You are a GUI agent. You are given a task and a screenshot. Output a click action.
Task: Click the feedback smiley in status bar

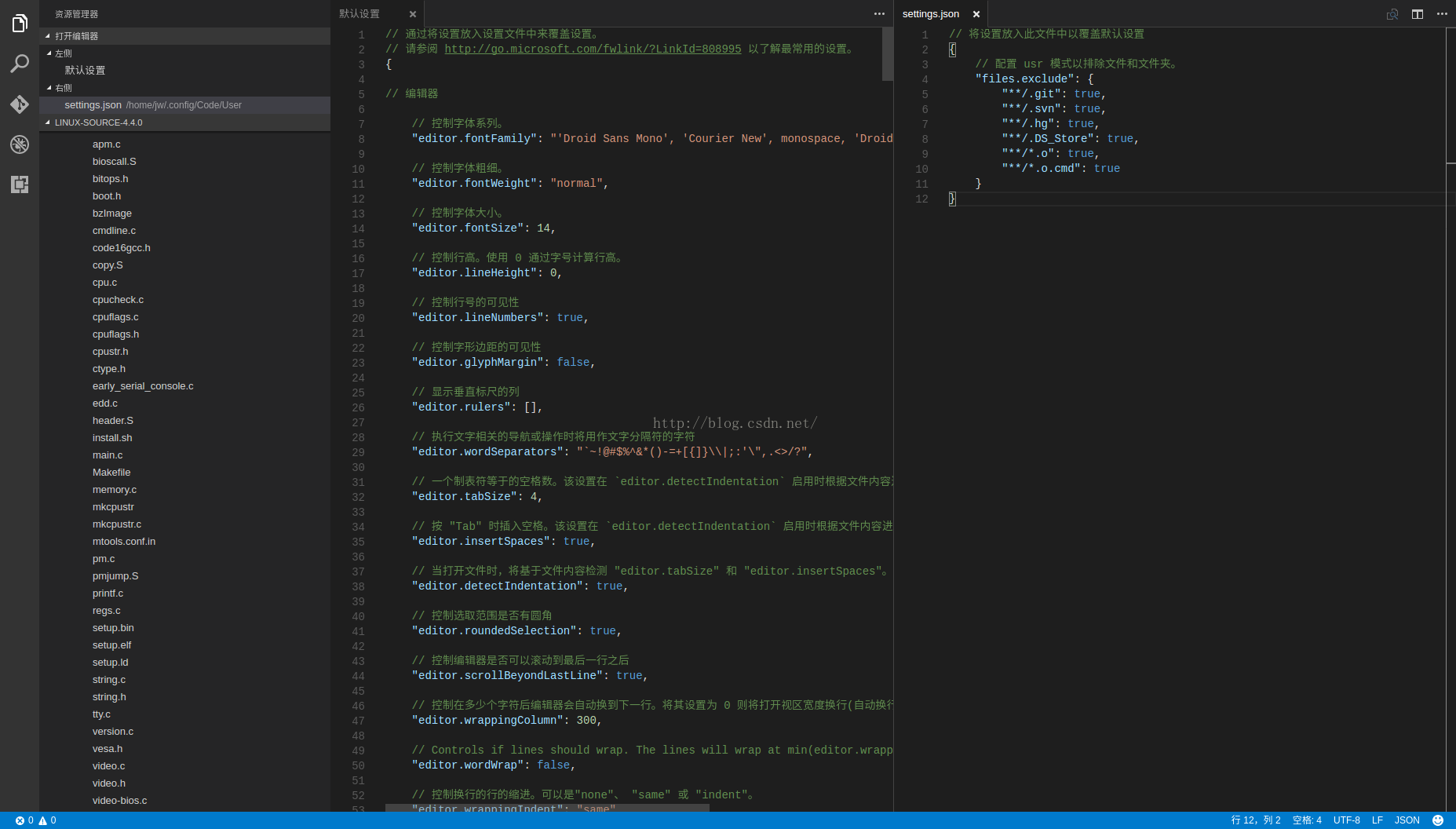pyautogui.click(x=1438, y=820)
